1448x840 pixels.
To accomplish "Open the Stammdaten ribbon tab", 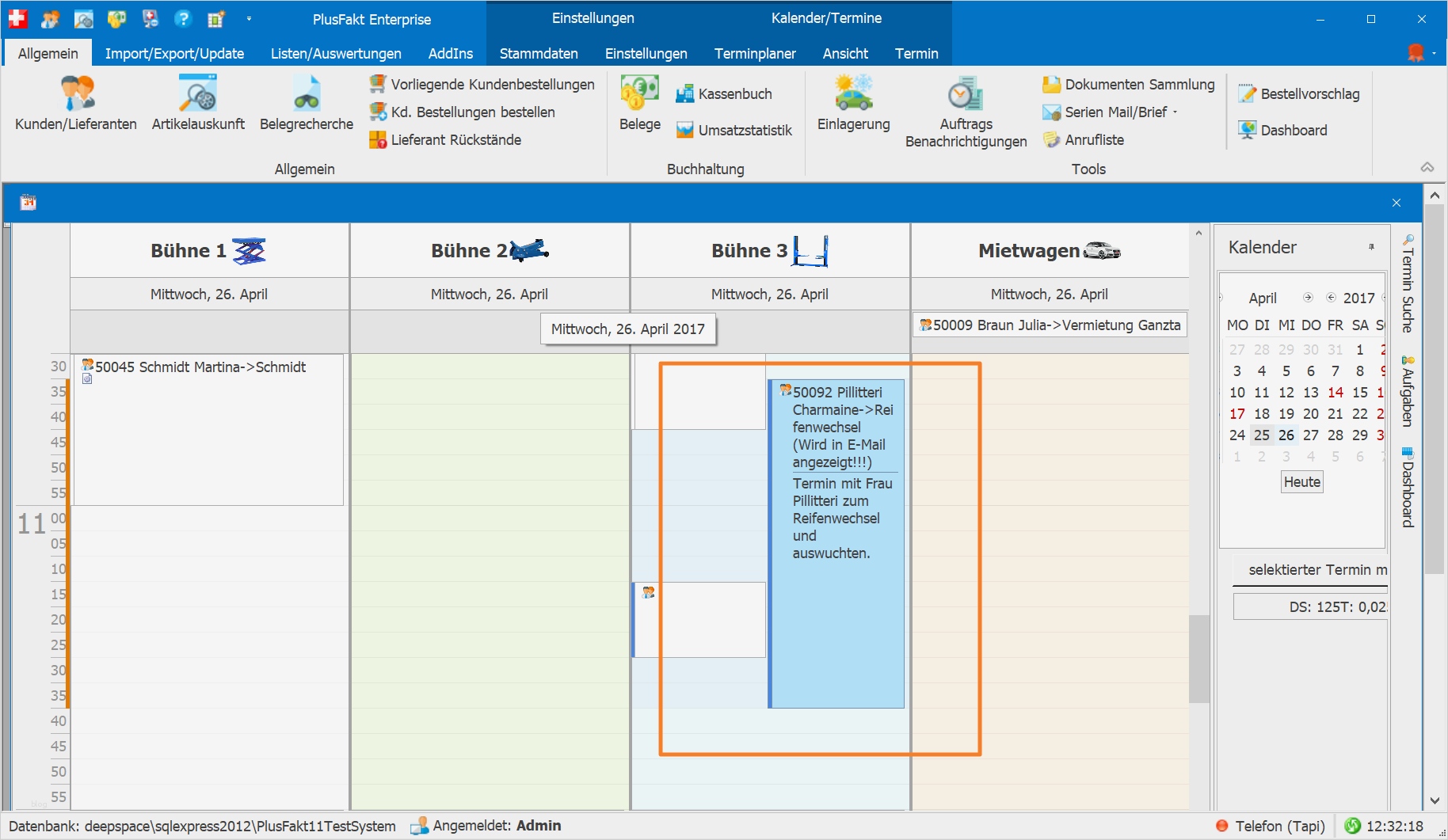I will coord(539,53).
